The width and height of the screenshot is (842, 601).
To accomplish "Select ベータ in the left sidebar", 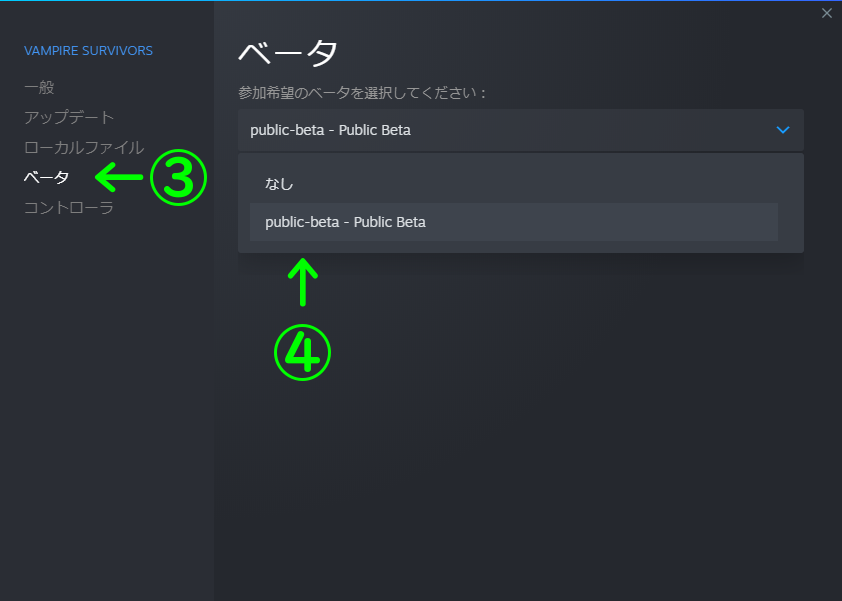I will point(46,178).
